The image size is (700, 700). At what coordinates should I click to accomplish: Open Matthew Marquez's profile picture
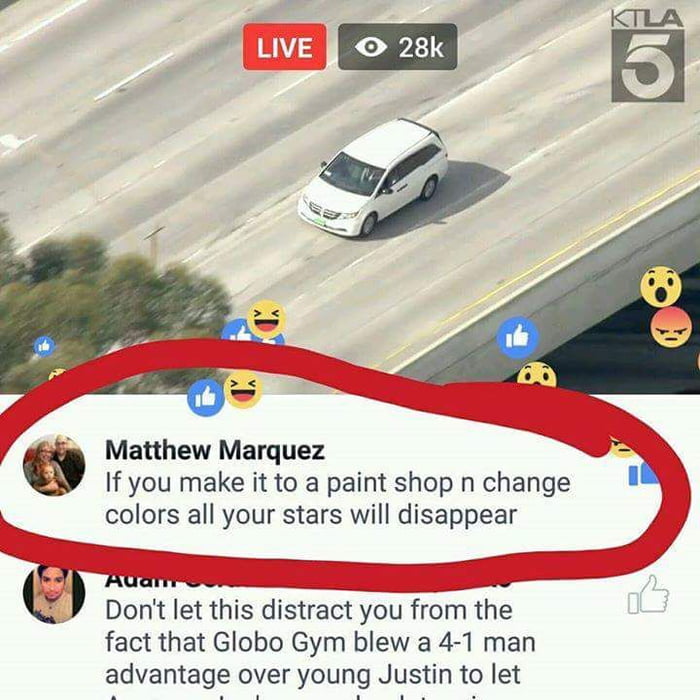[x=54, y=465]
